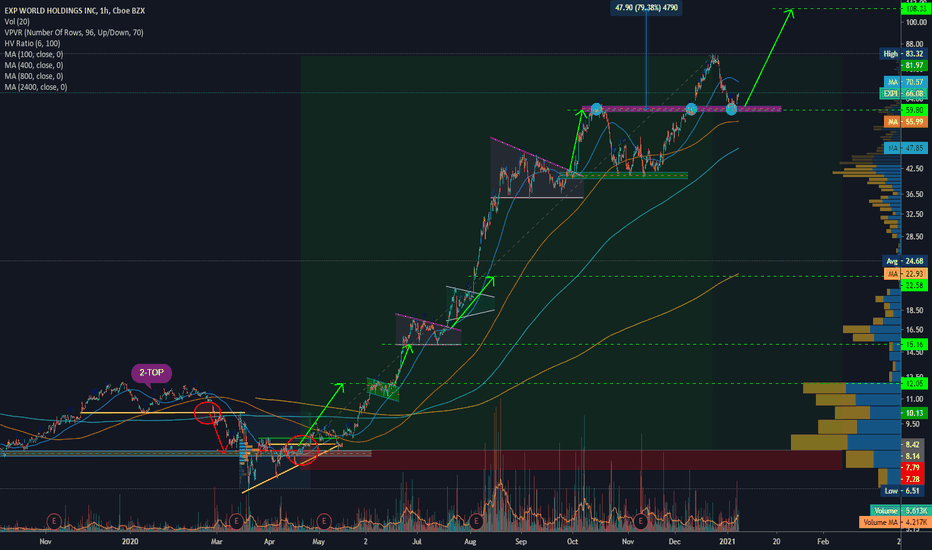
Task: Click the EXPI 66.08 last price label
Action: click(x=903, y=93)
